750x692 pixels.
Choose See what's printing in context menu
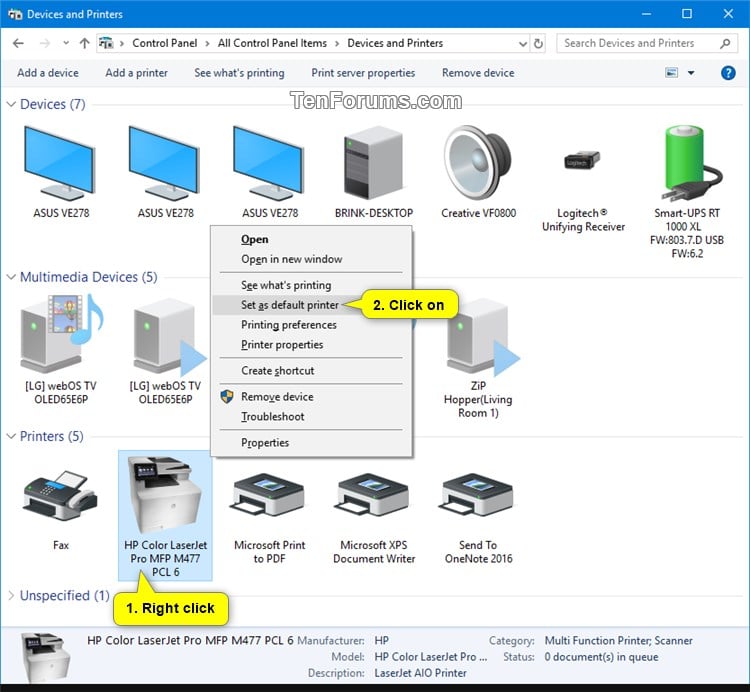click(311, 285)
